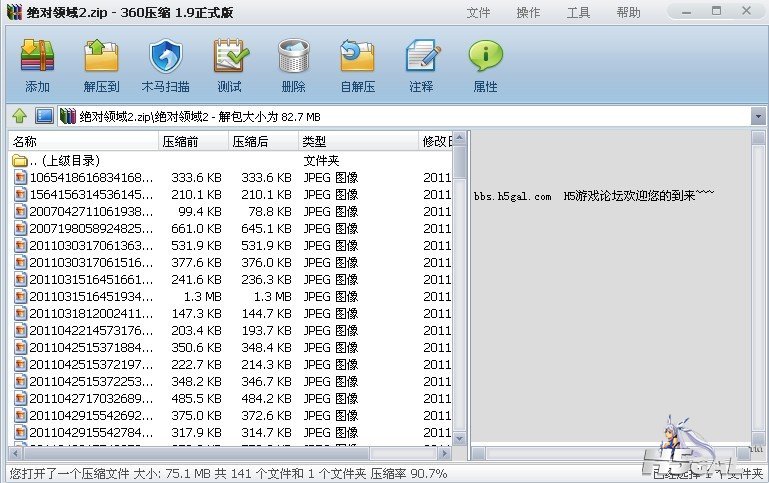Show archive 属性 (Properties) info
The width and height of the screenshot is (769, 483).
(x=485, y=66)
